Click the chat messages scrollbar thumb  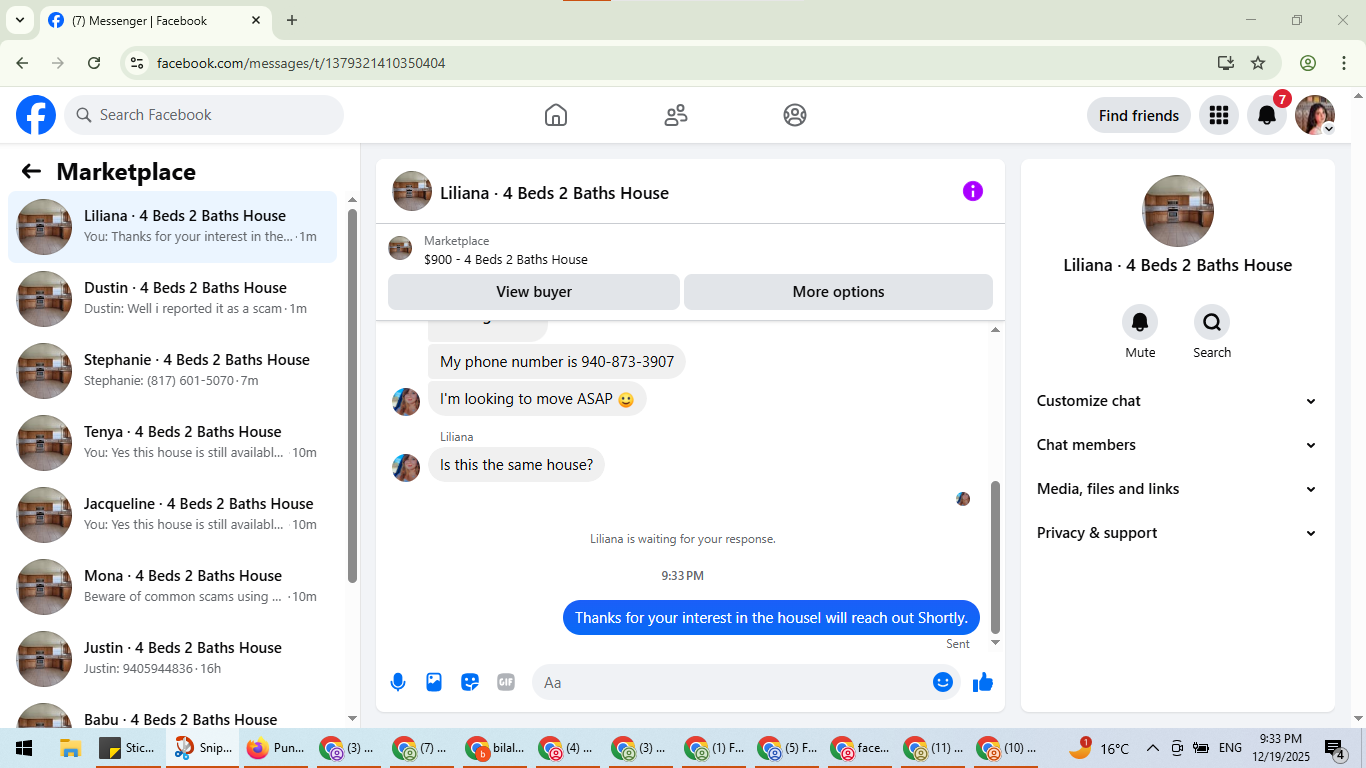(x=995, y=557)
